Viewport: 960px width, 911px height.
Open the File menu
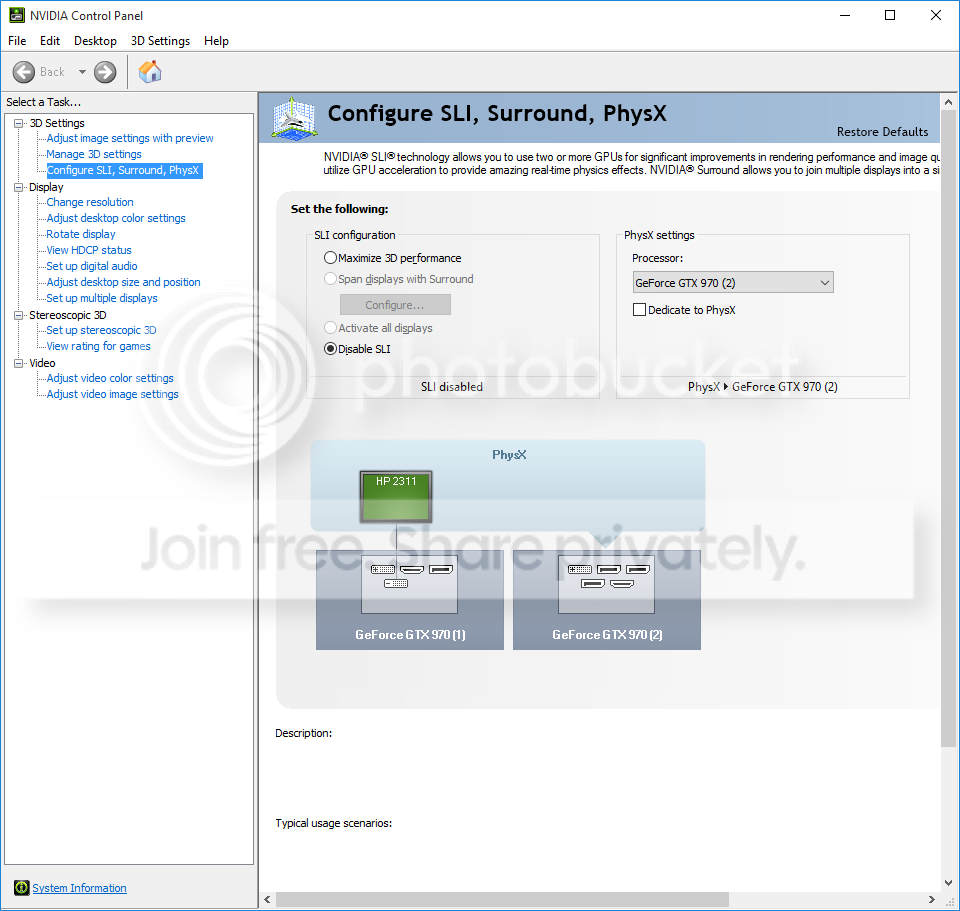pos(17,41)
